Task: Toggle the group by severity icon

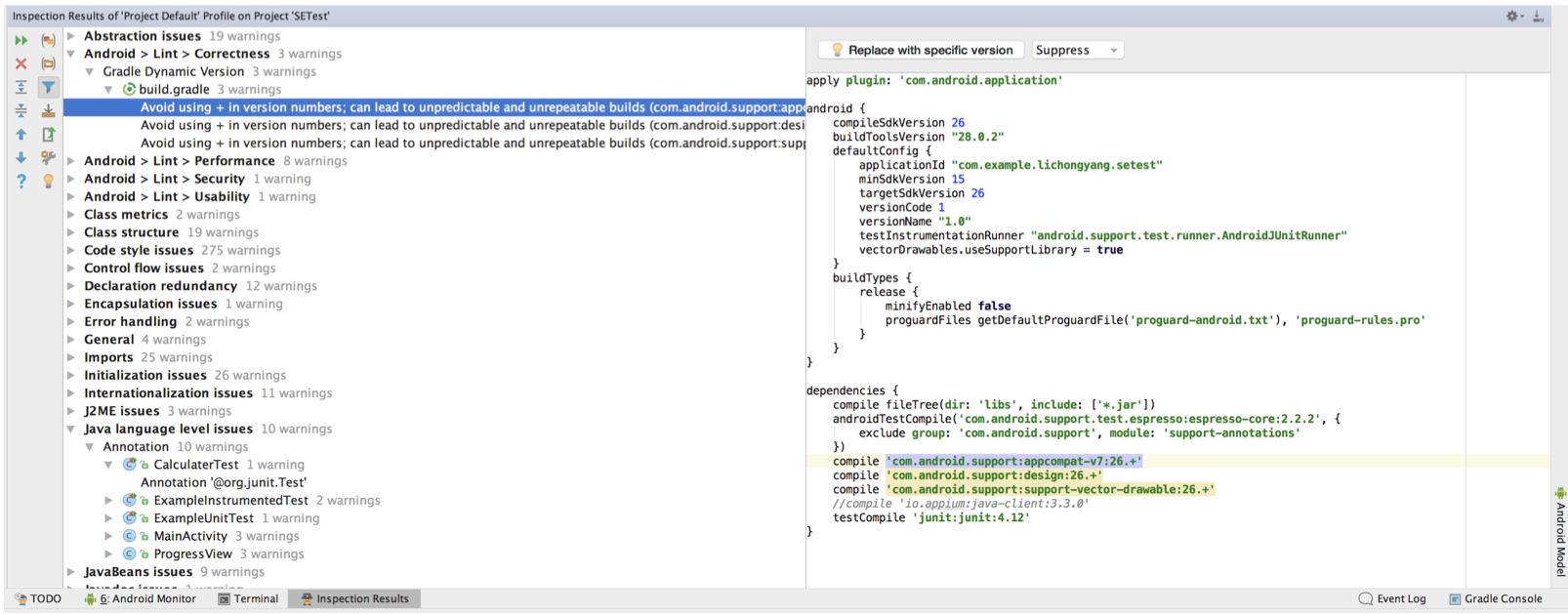Action: pyautogui.click(x=48, y=40)
